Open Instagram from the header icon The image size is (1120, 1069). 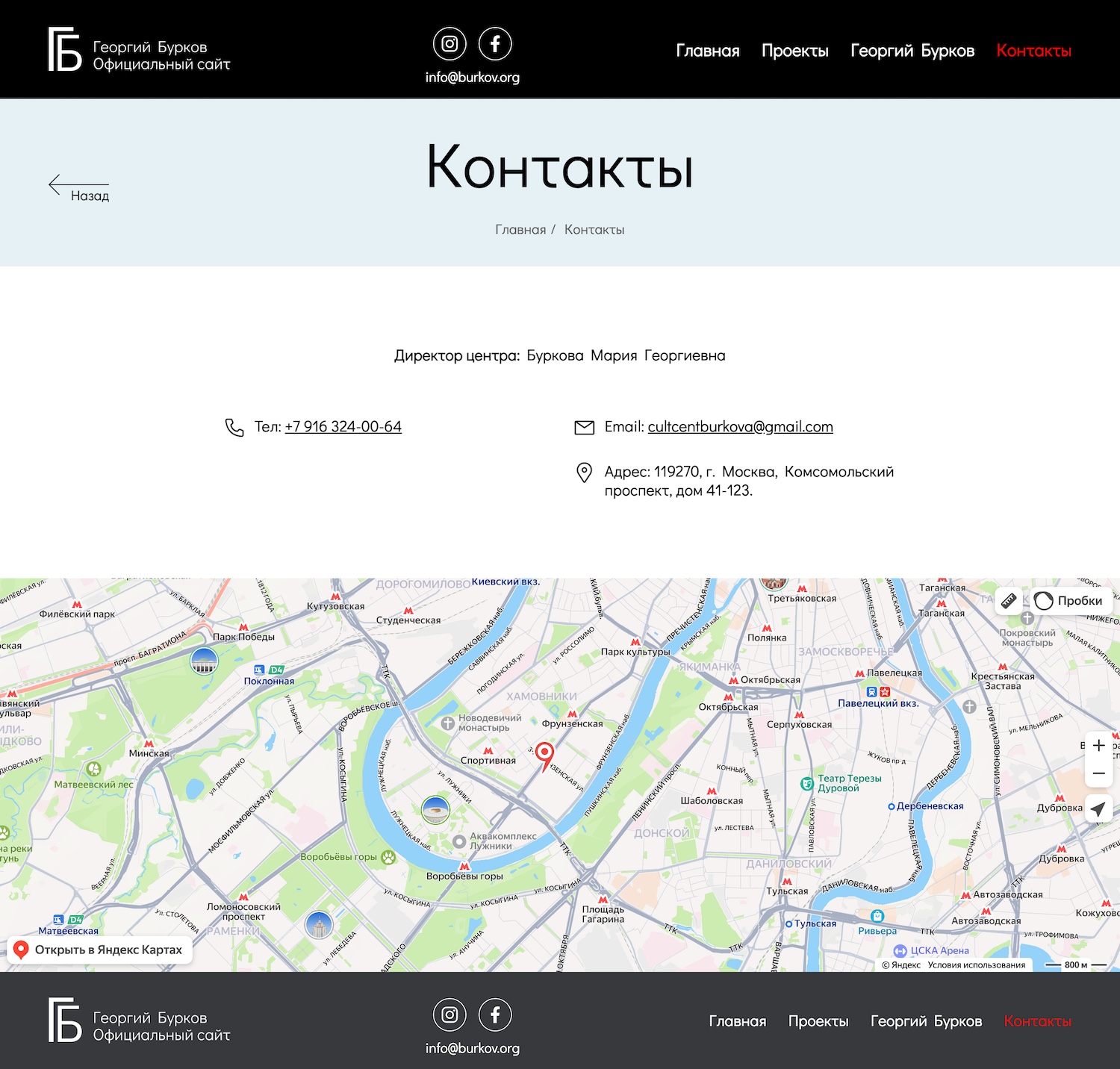coord(449,44)
